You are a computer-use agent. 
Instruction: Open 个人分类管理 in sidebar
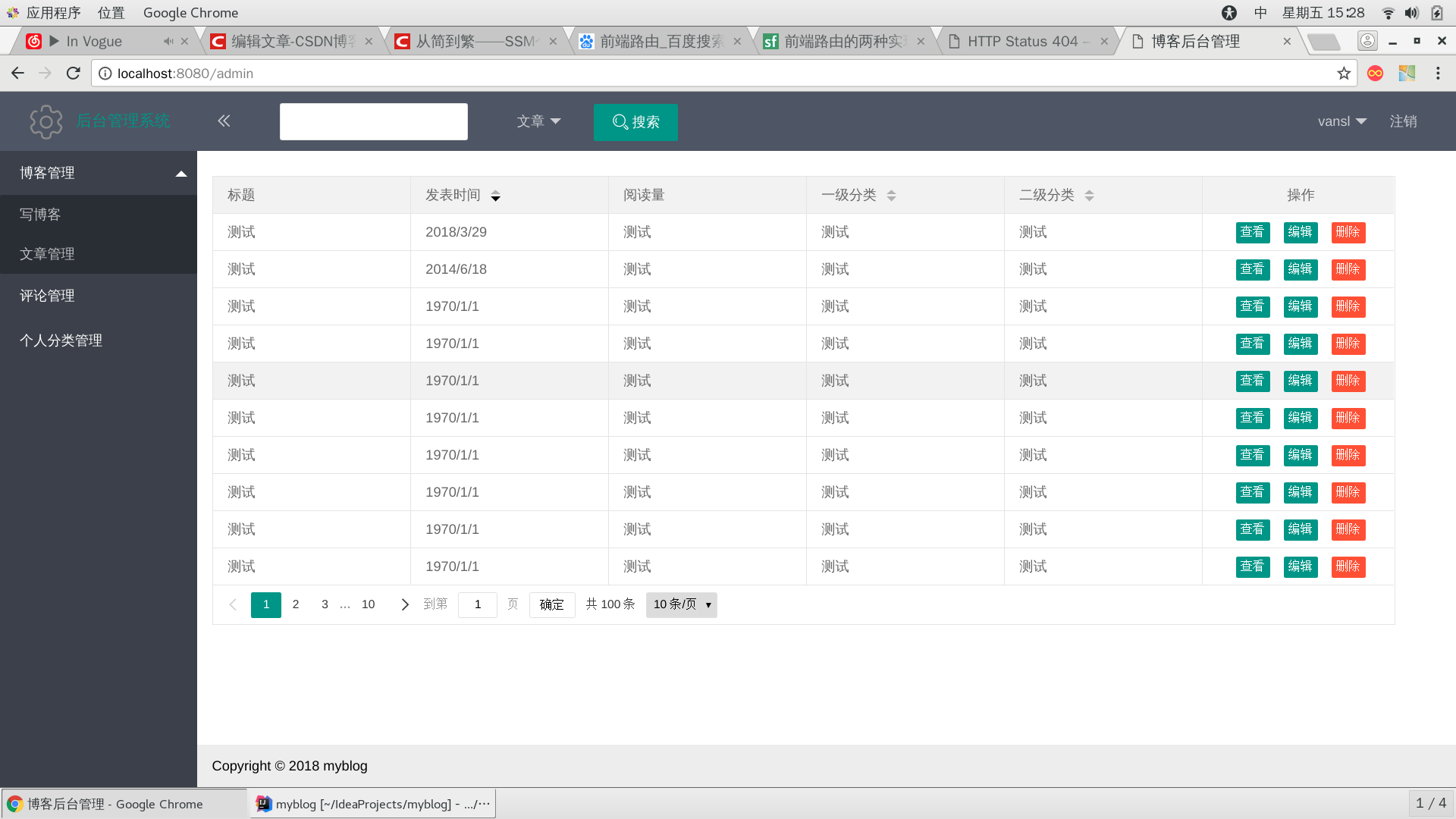tap(99, 340)
